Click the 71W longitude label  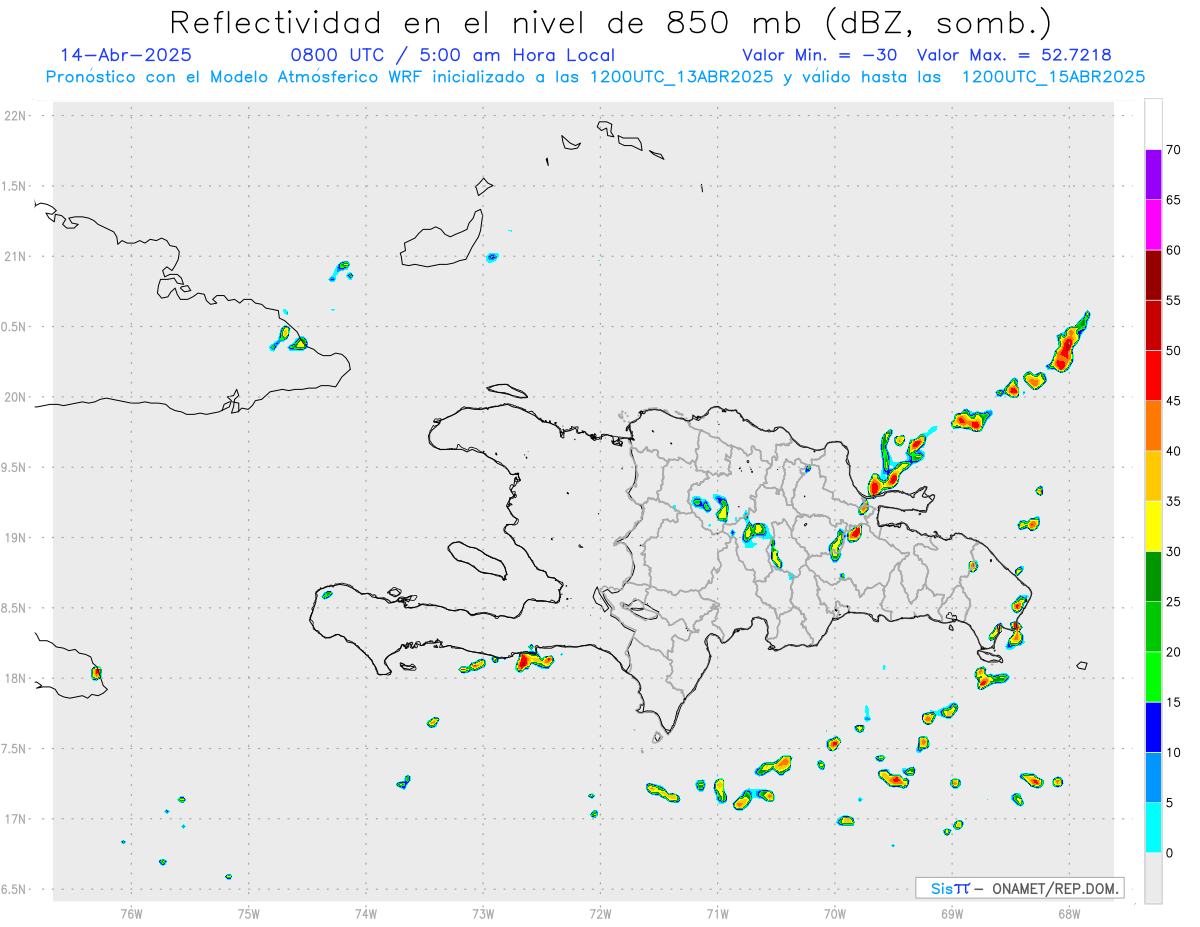[717, 913]
